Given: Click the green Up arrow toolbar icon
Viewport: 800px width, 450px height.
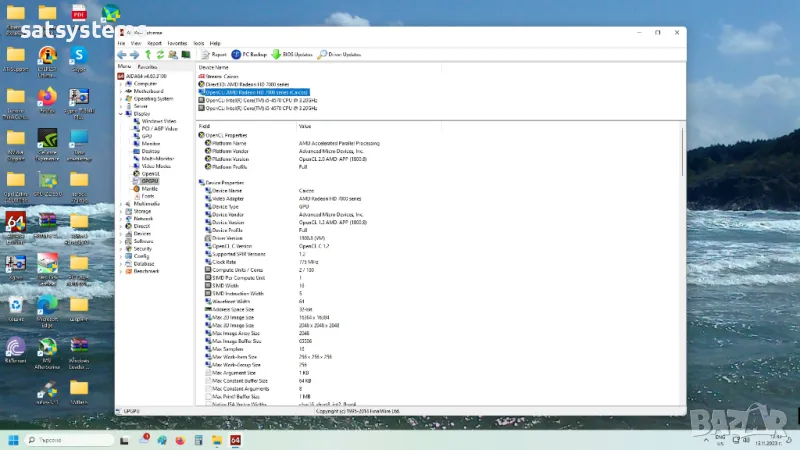Looking at the screenshot, I should coord(147,55).
